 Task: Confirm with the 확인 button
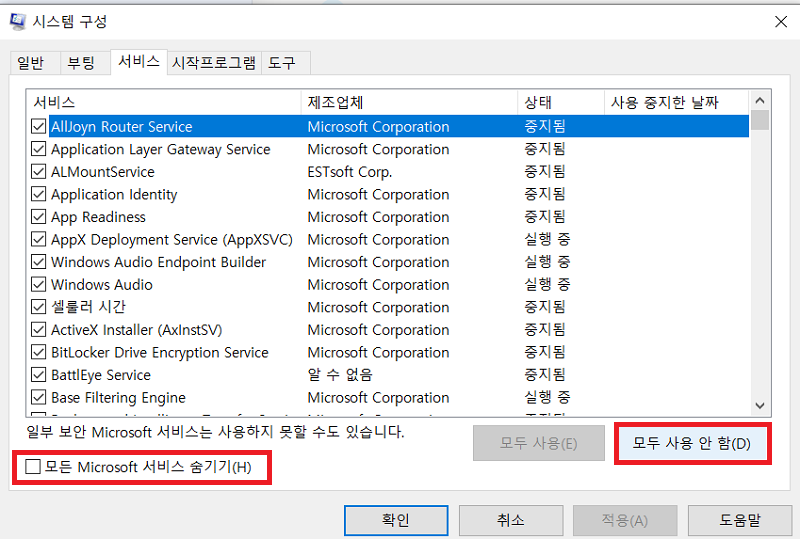pos(396,520)
